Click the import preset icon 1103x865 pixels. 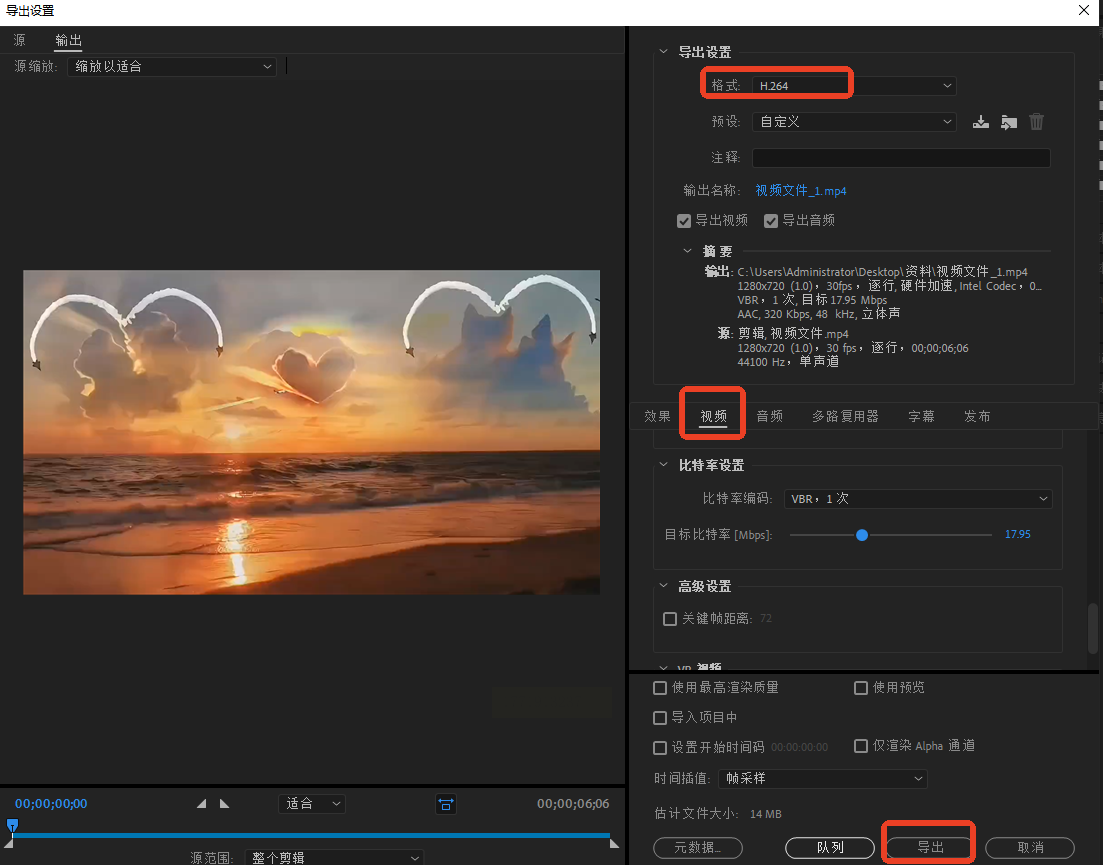click(1008, 122)
